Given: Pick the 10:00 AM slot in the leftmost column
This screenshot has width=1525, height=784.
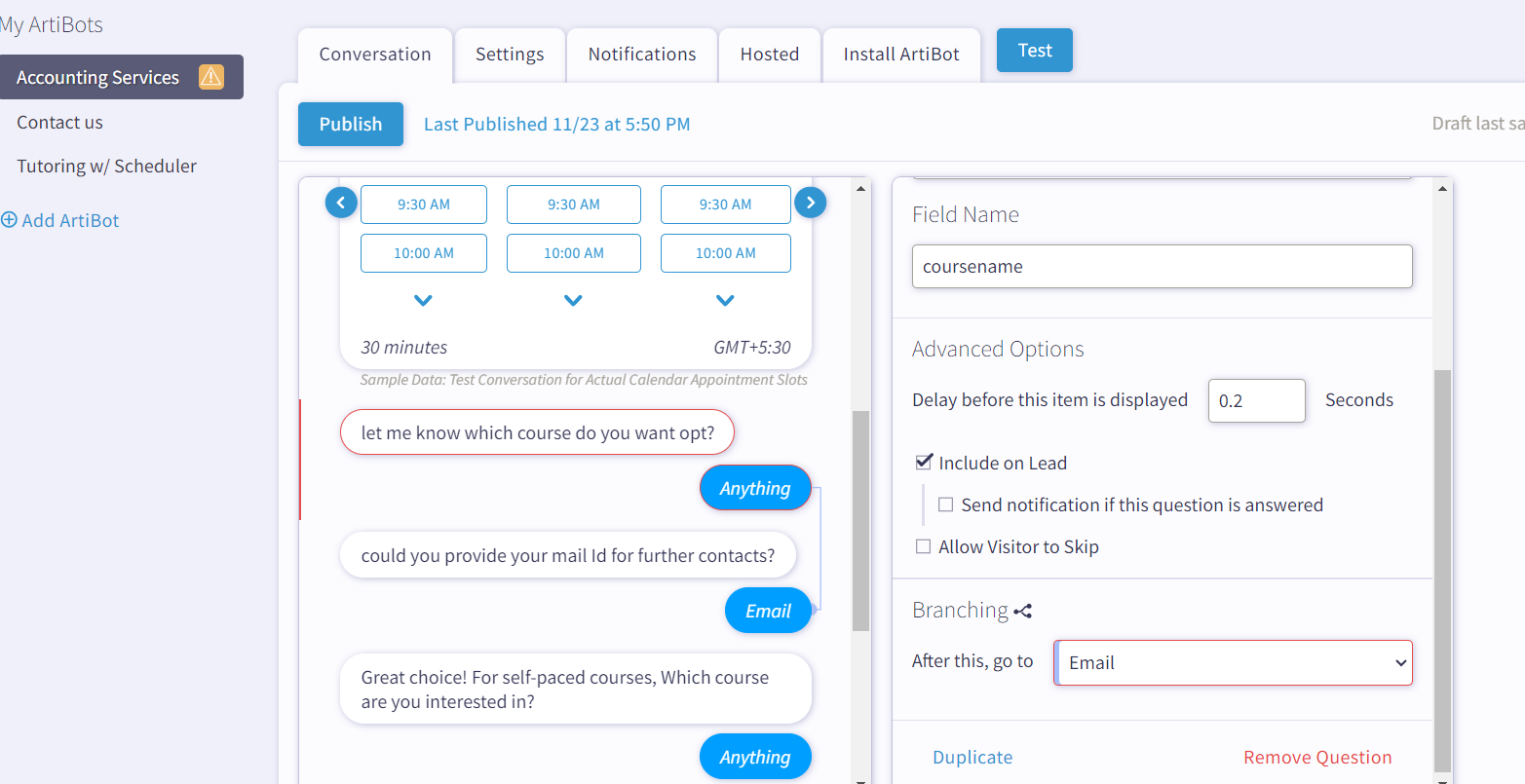Looking at the screenshot, I should click(424, 253).
